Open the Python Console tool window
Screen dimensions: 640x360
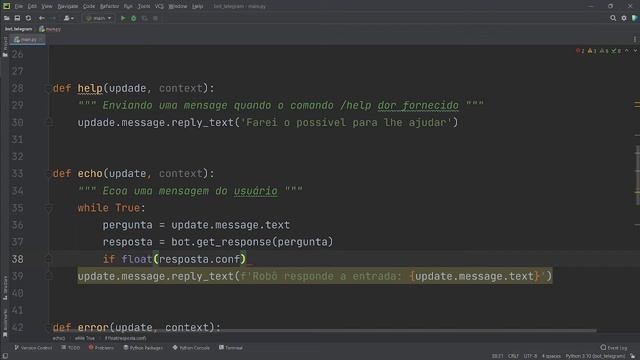(x=191, y=348)
